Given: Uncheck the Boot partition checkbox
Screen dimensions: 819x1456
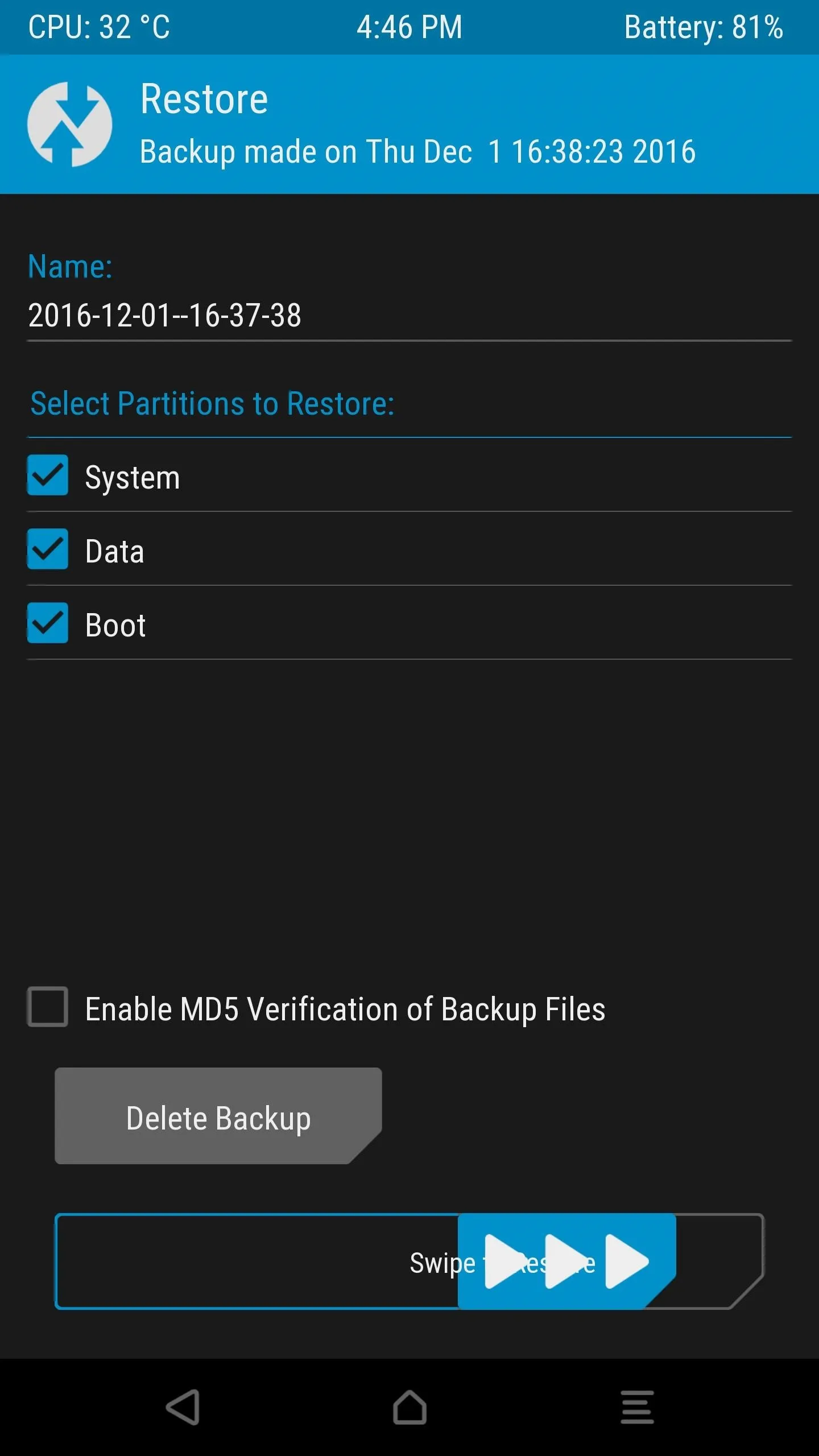Looking at the screenshot, I should 48,623.
